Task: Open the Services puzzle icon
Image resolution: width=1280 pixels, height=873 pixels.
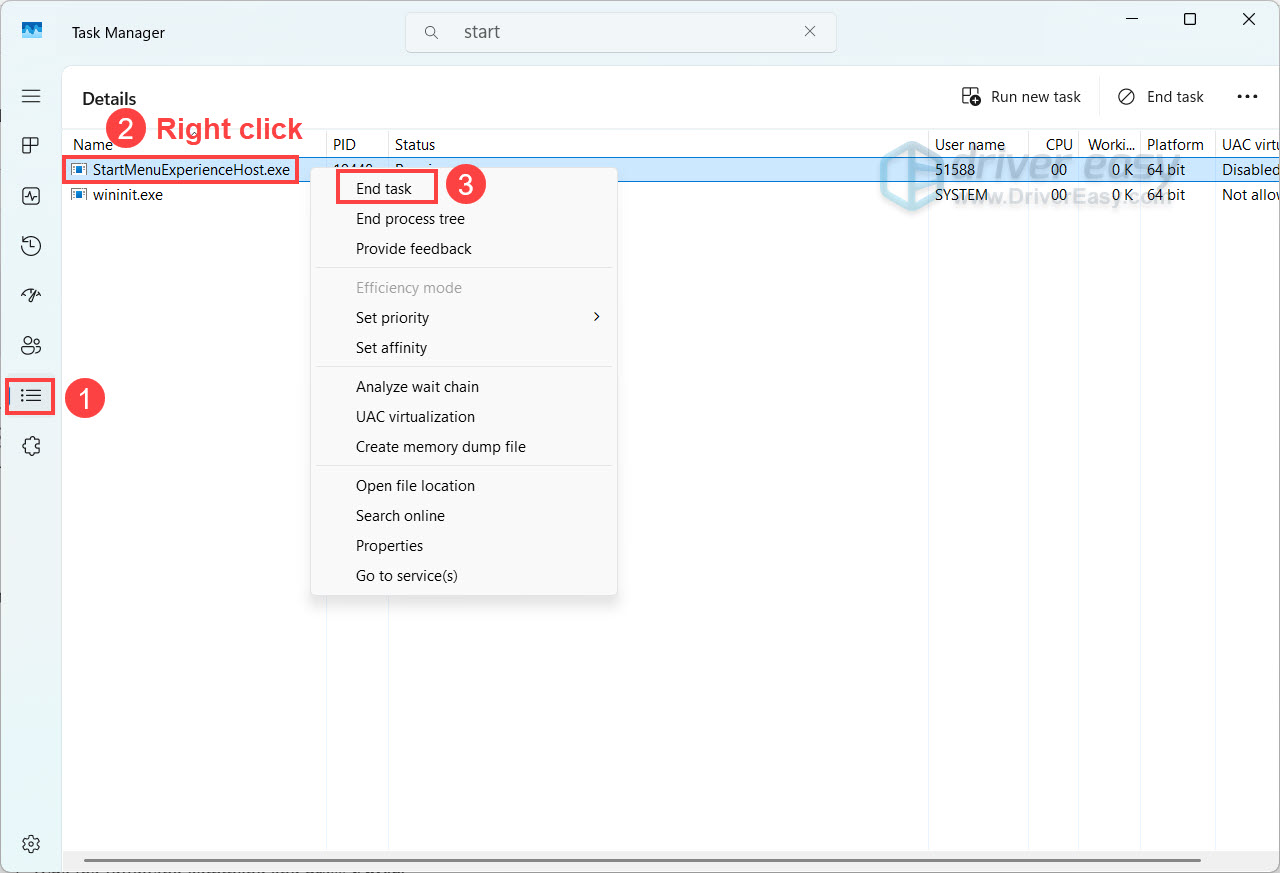Action: [x=31, y=446]
